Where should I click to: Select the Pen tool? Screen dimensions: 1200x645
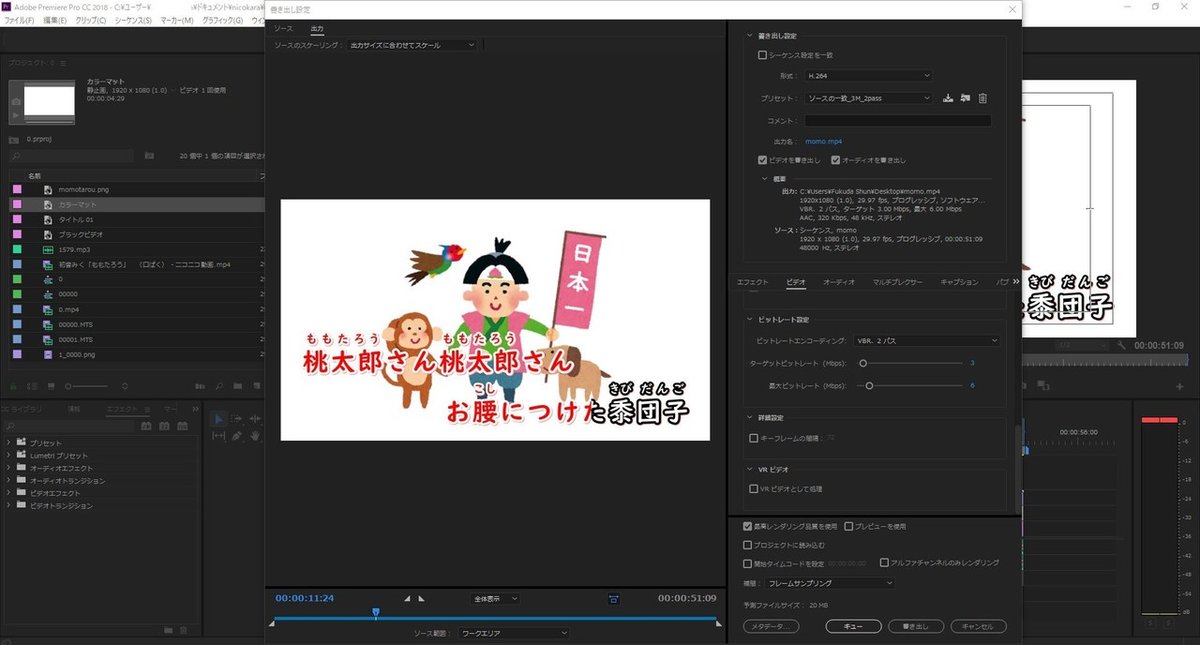click(x=238, y=437)
